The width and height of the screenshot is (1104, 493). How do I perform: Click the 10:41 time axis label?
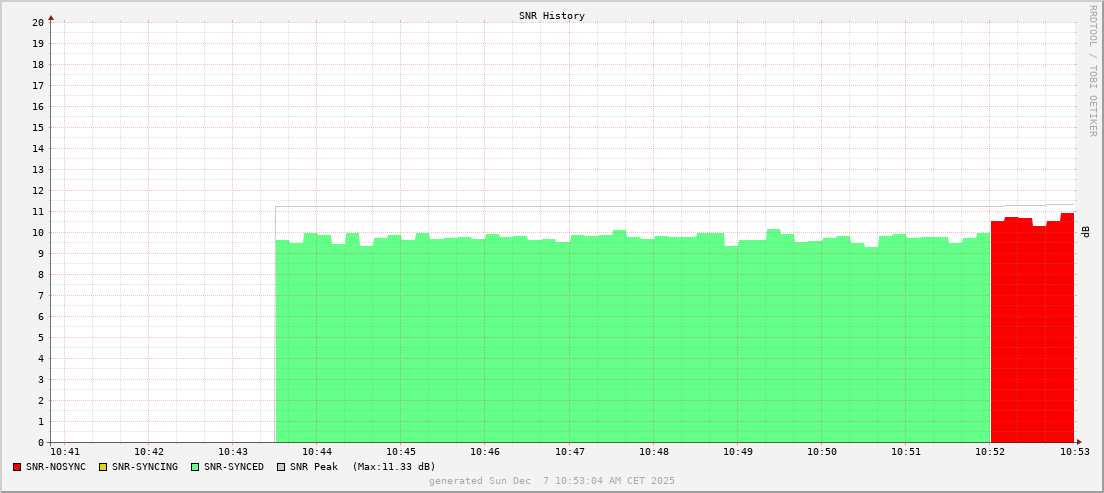[x=64, y=453]
